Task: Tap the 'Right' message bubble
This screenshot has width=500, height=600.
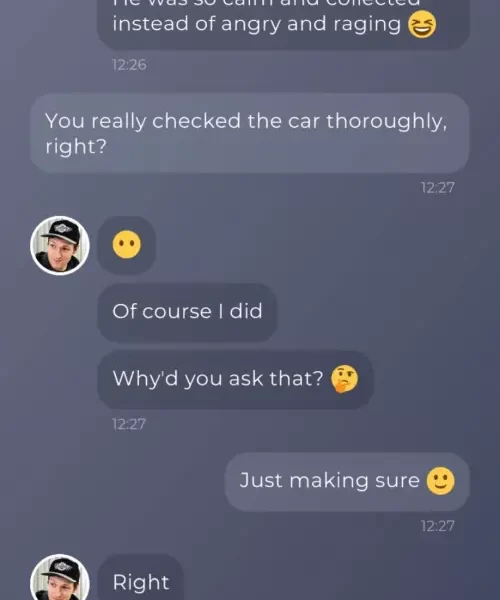Action: [x=140, y=577]
